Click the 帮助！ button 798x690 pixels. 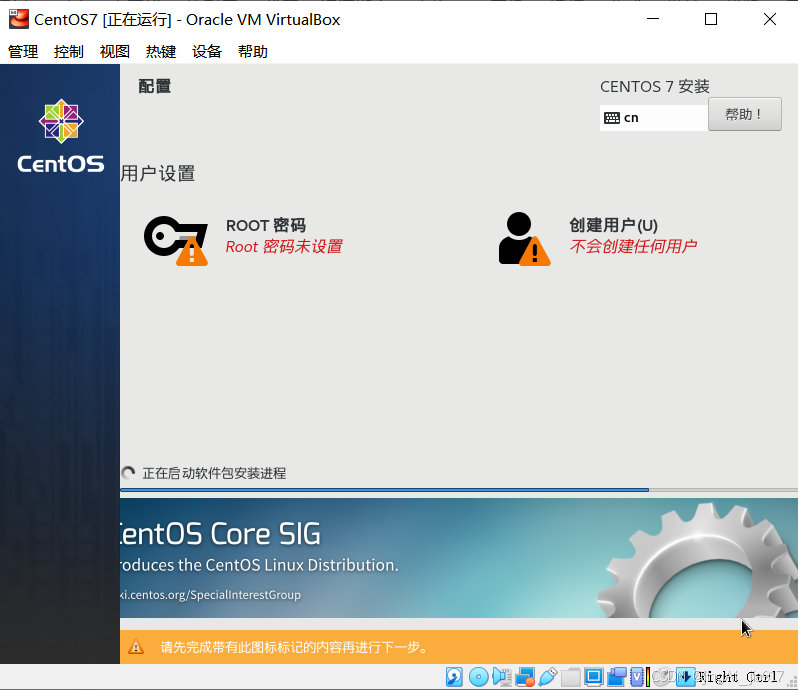point(745,114)
